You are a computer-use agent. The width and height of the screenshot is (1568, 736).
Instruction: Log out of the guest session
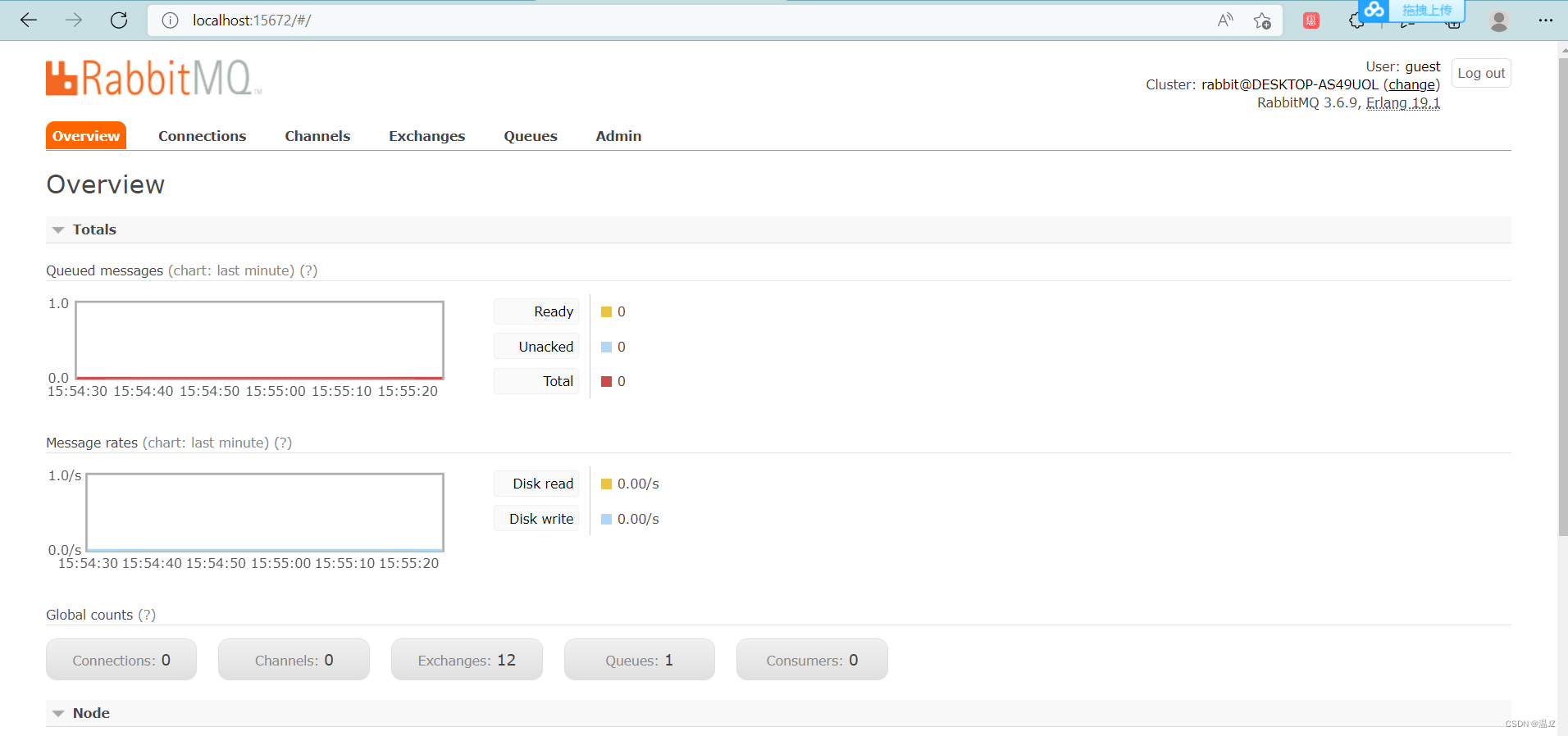1481,73
